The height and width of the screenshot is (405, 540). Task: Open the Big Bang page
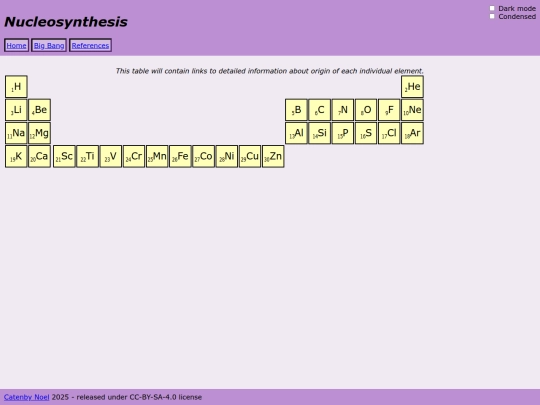tap(49, 45)
